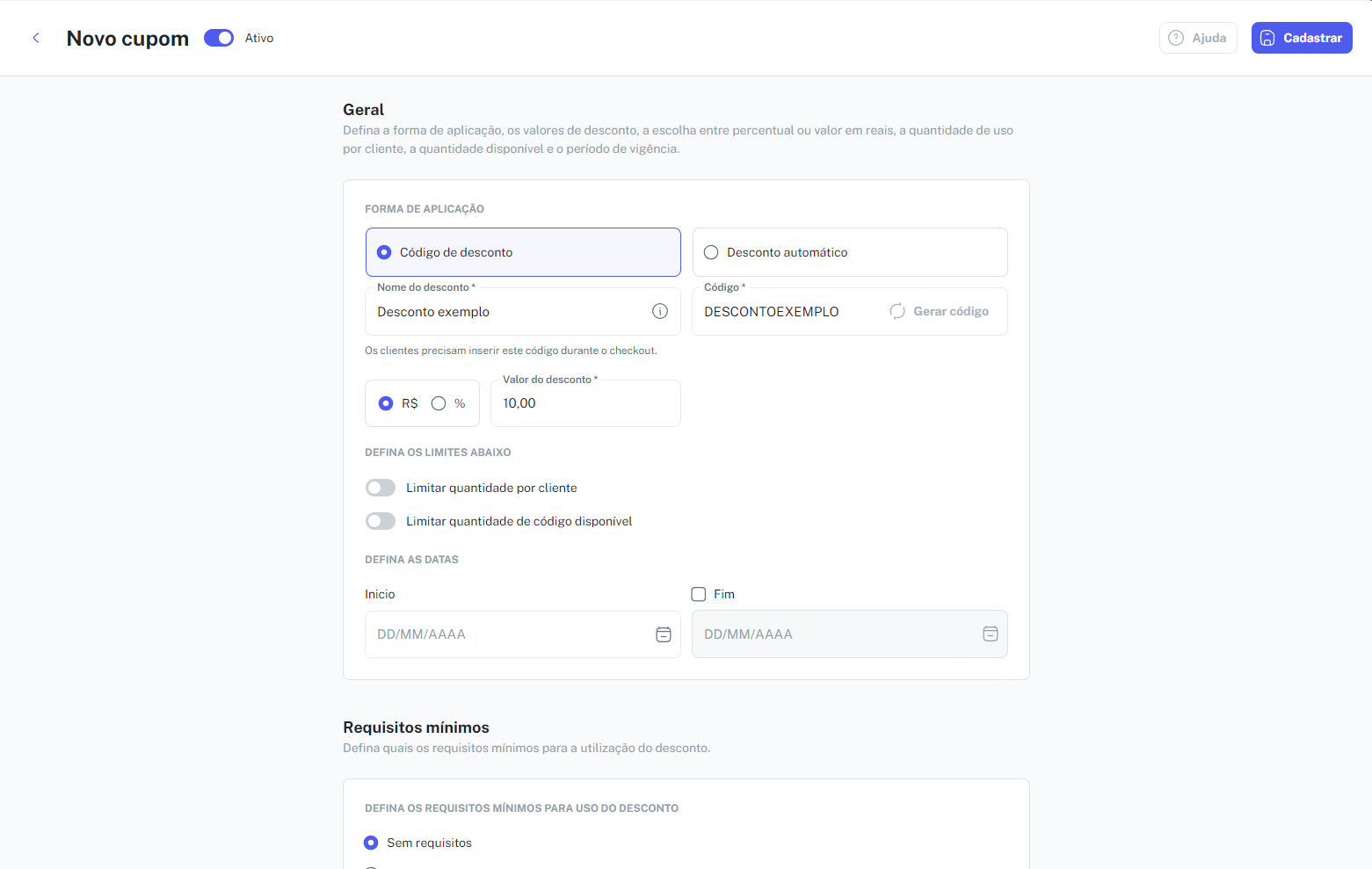Click the Fim date input field
Viewport: 1372px width, 869px height.
tap(850, 634)
